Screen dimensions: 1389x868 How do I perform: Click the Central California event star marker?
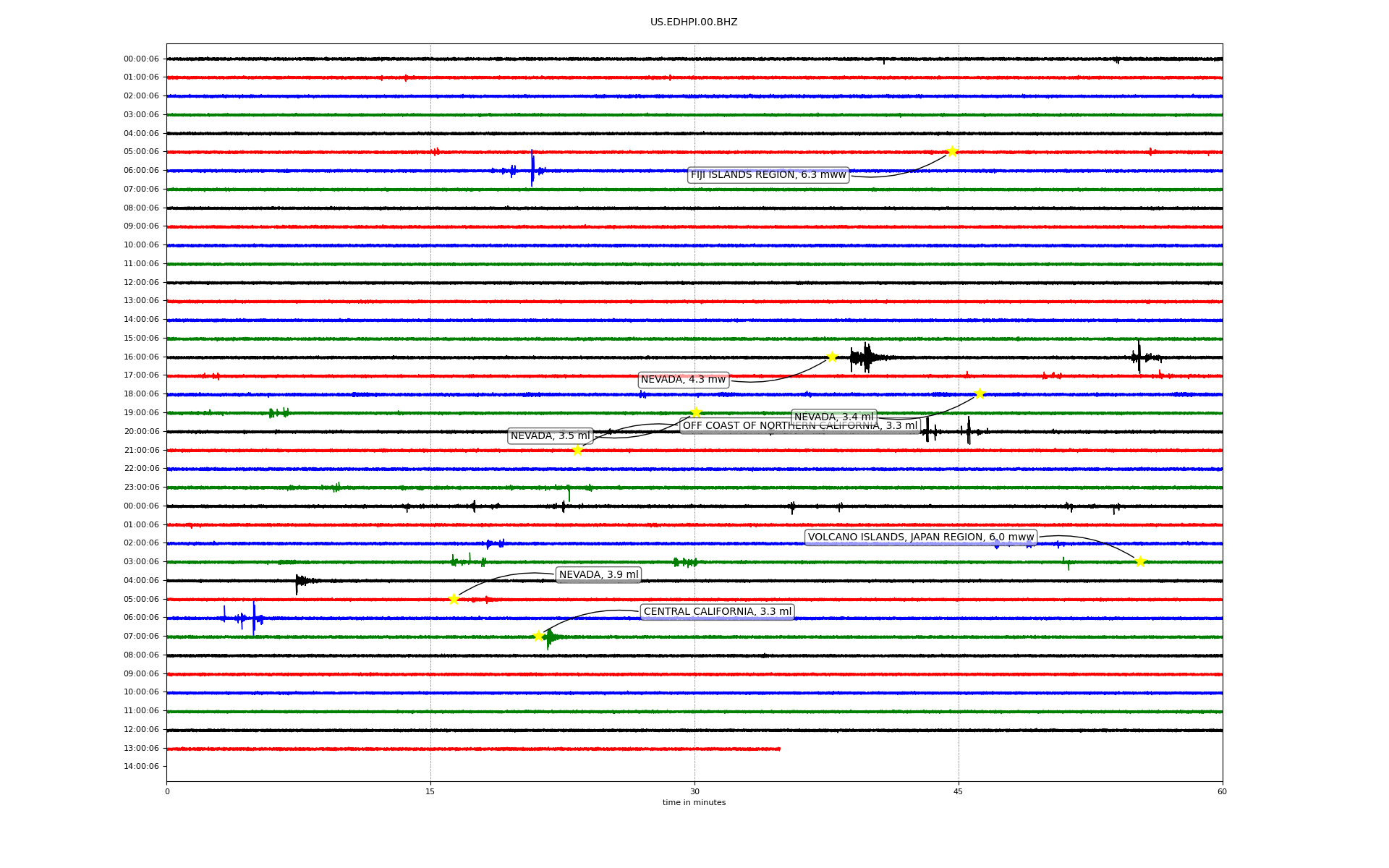tap(538, 636)
